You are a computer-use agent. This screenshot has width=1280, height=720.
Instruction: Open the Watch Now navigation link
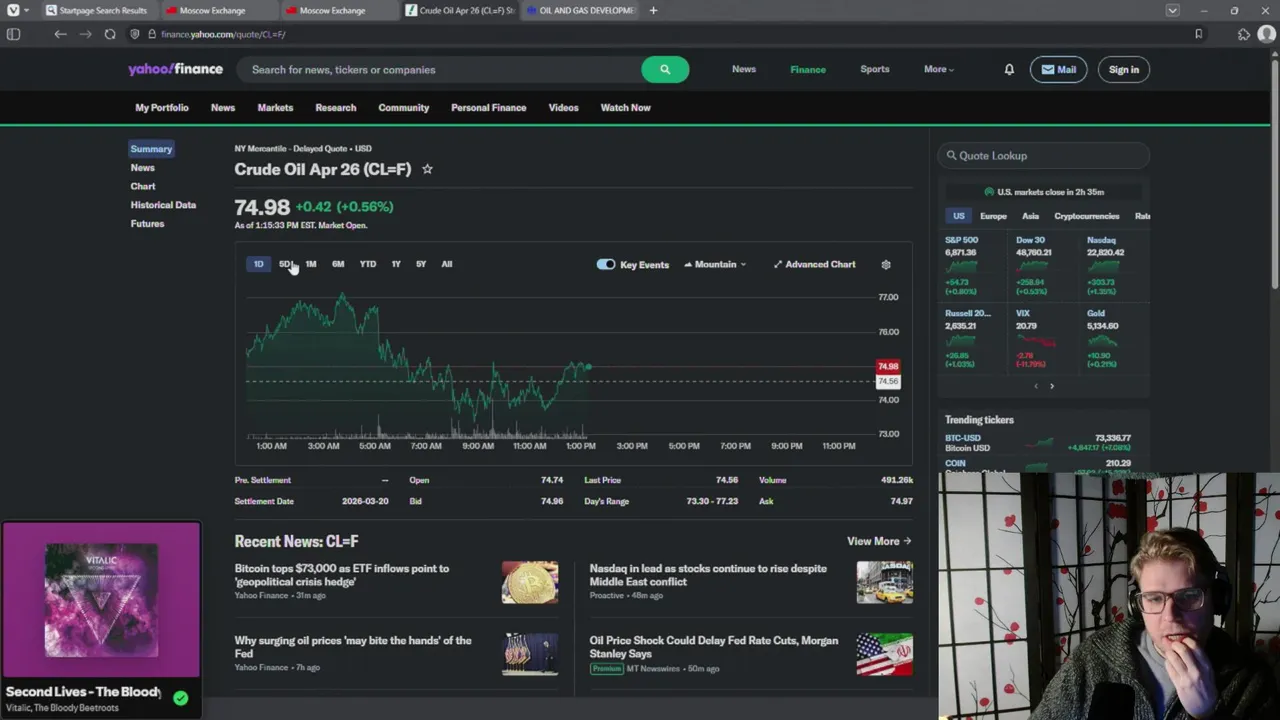[625, 107]
